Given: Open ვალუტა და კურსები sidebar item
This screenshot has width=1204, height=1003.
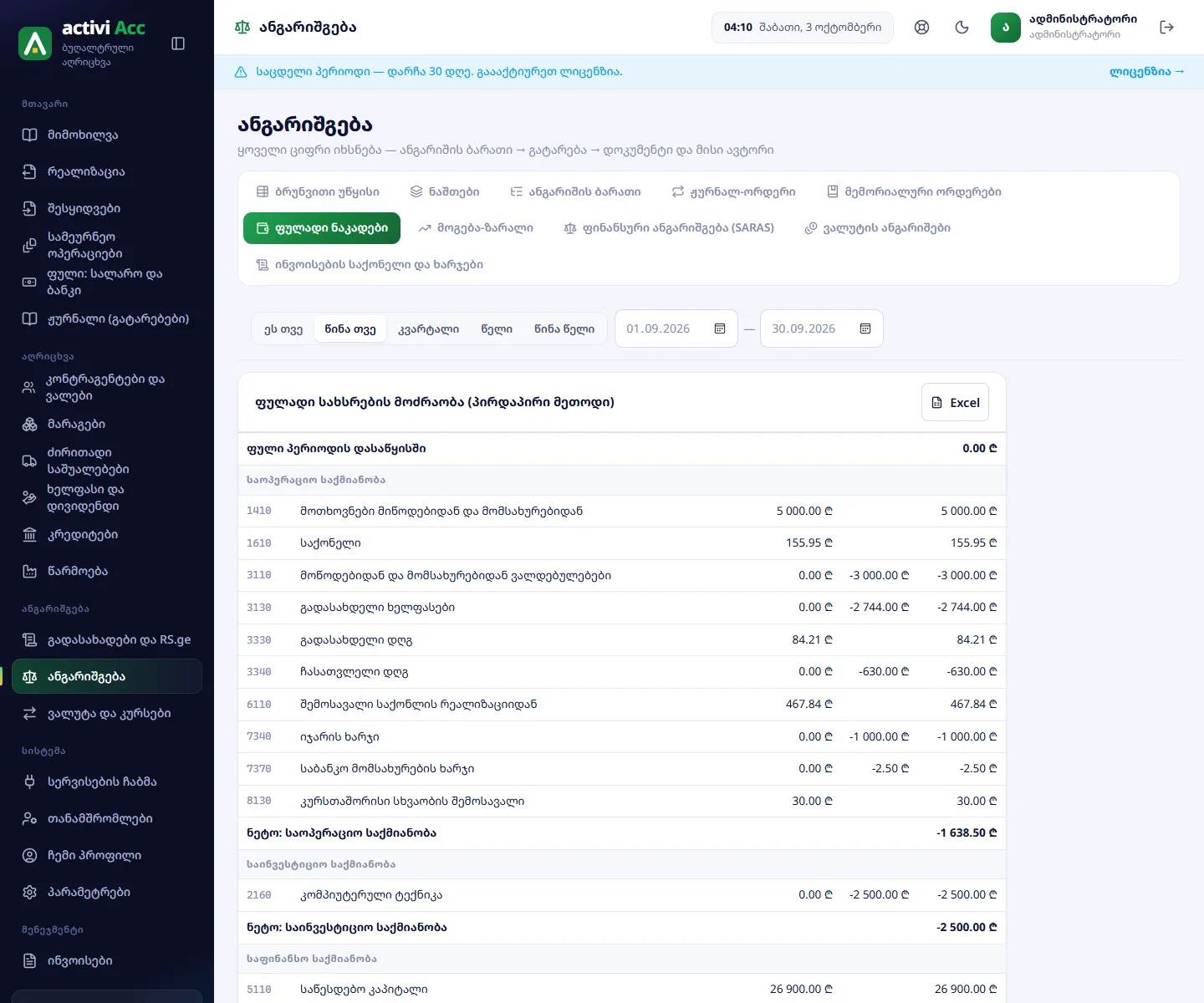Looking at the screenshot, I should [x=107, y=713].
